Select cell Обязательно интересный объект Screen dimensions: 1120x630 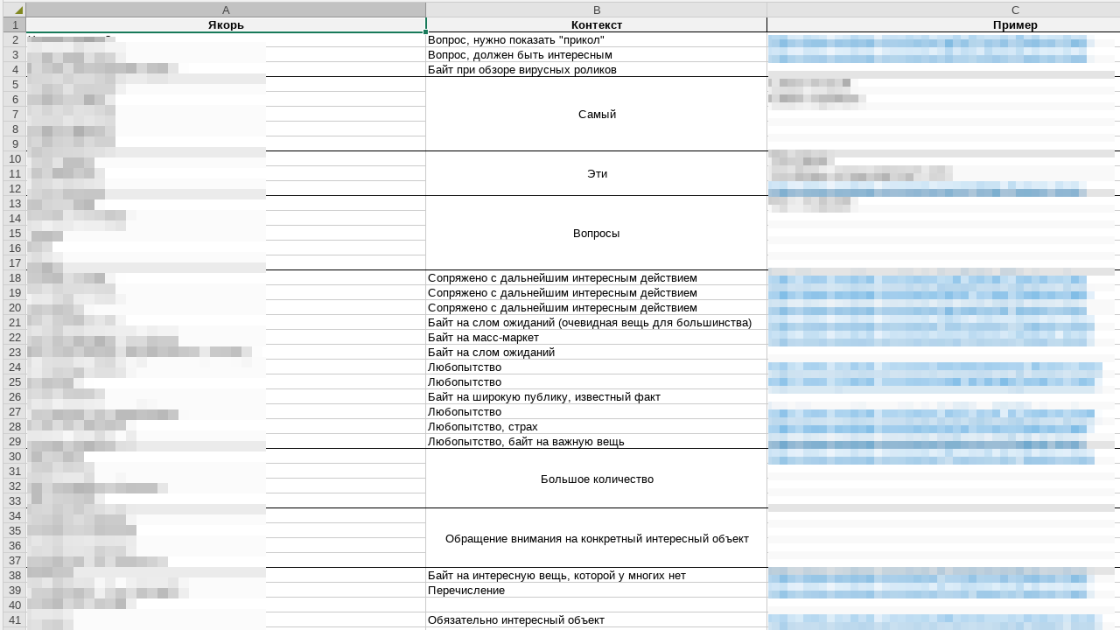596,620
